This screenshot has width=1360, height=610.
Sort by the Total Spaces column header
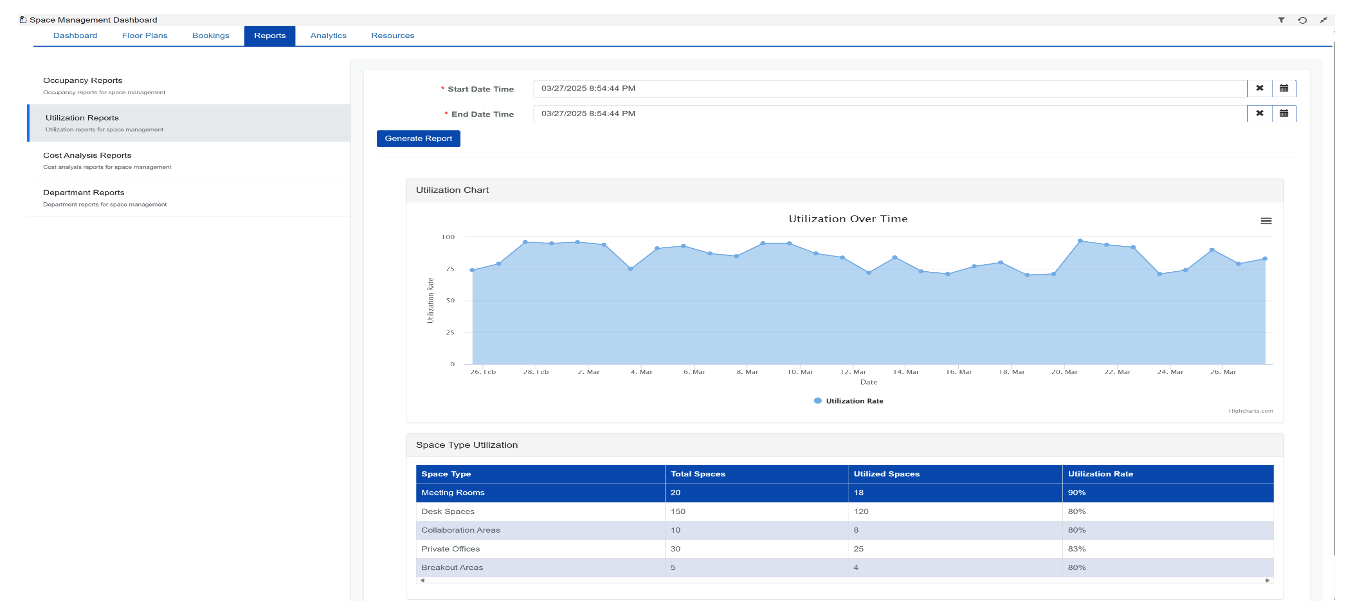[x=698, y=474]
